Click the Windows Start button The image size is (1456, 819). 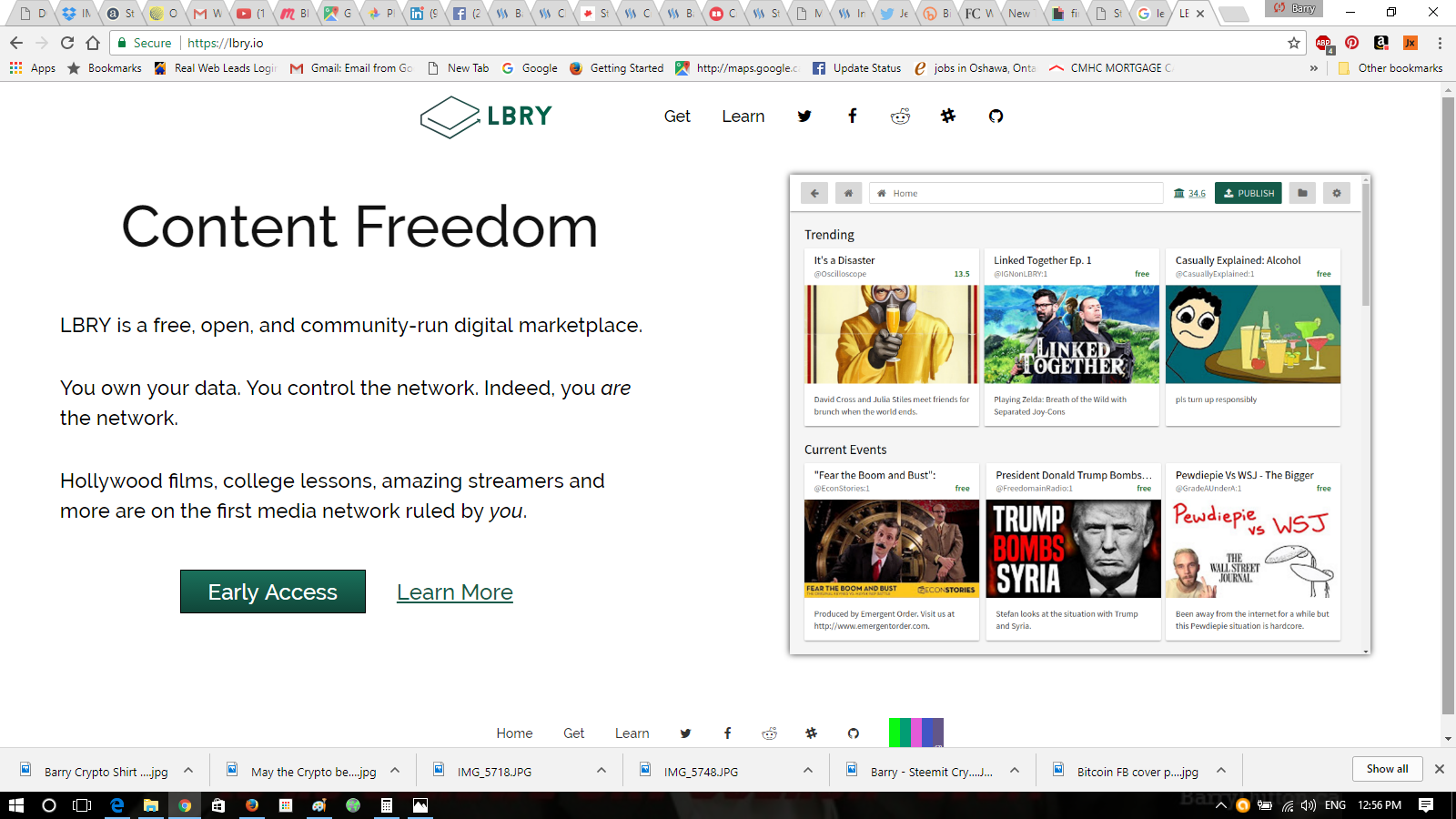pos(16,805)
